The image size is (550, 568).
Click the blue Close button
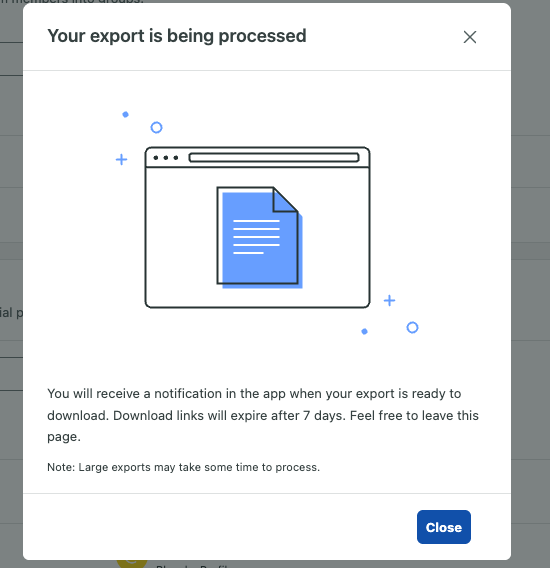(x=443, y=527)
